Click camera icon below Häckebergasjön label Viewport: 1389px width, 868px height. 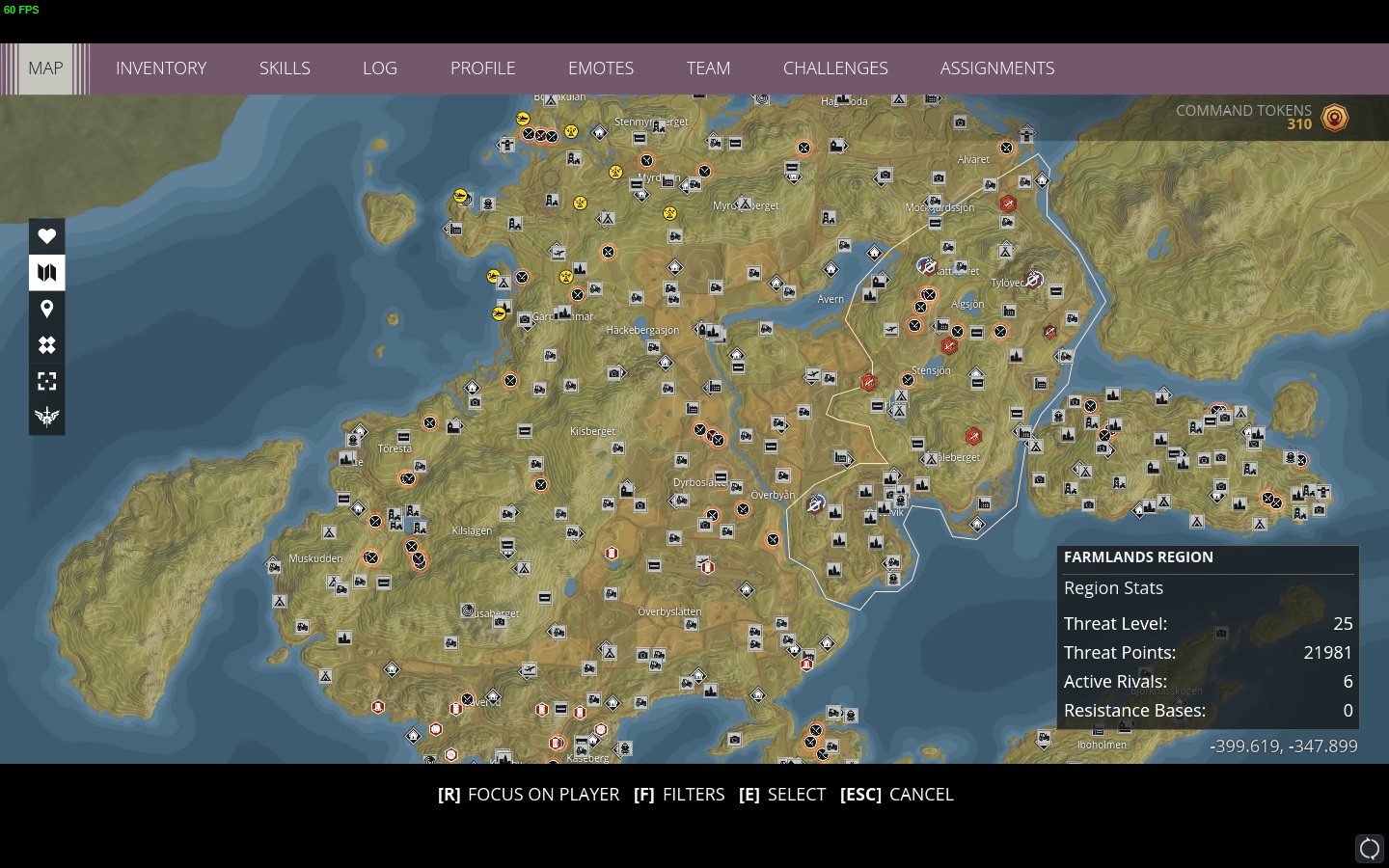coord(614,373)
